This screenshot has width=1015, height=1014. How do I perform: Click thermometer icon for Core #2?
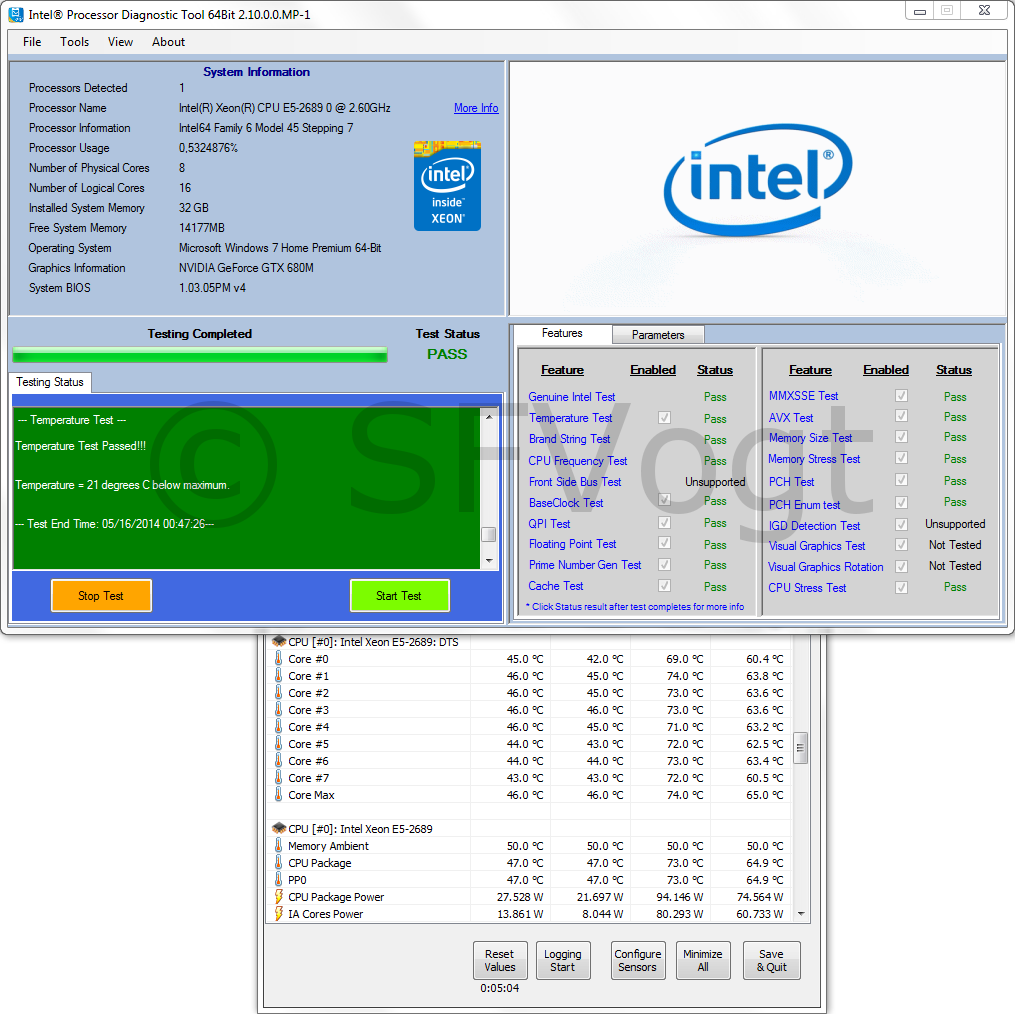pyautogui.click(x=278, y=692)
